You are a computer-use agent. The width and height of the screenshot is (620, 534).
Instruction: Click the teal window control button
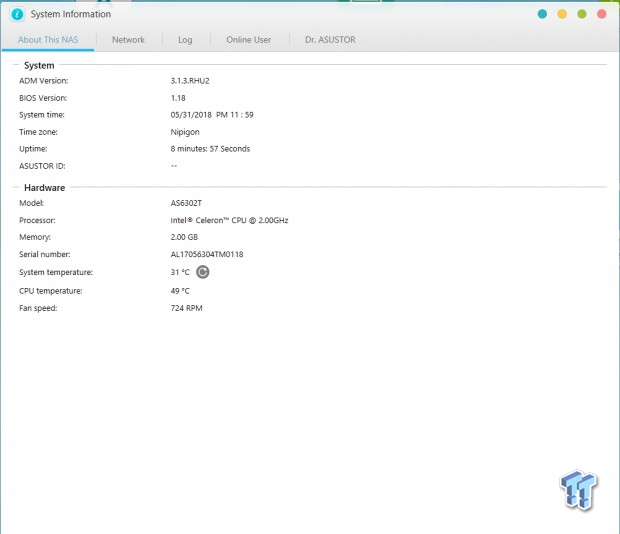(x=542, y=14)
